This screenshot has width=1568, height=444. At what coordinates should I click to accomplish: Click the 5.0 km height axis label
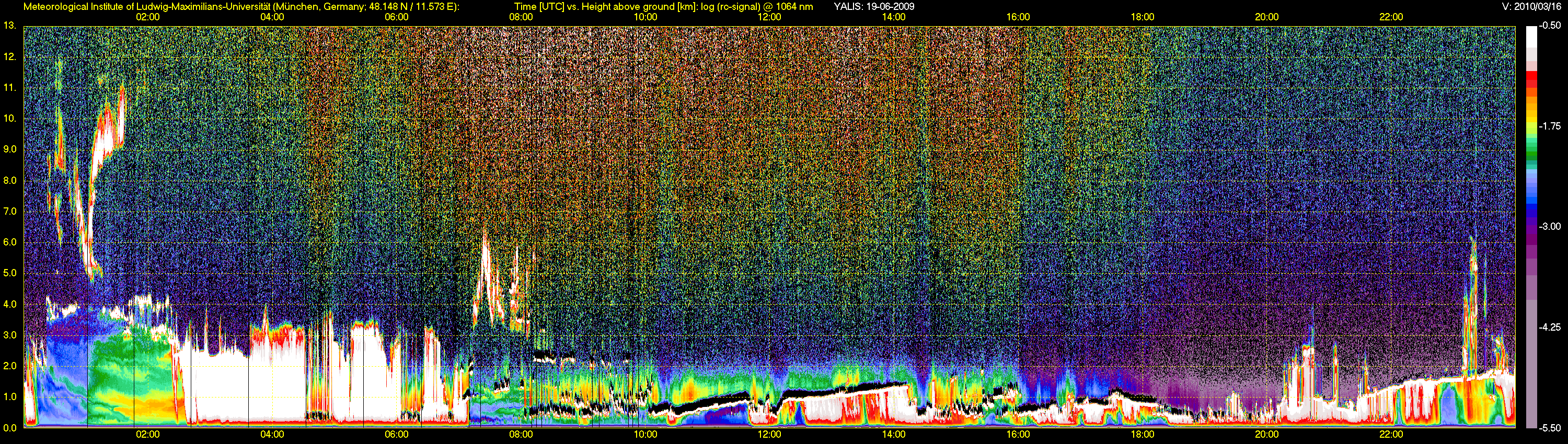pos(10,273)
